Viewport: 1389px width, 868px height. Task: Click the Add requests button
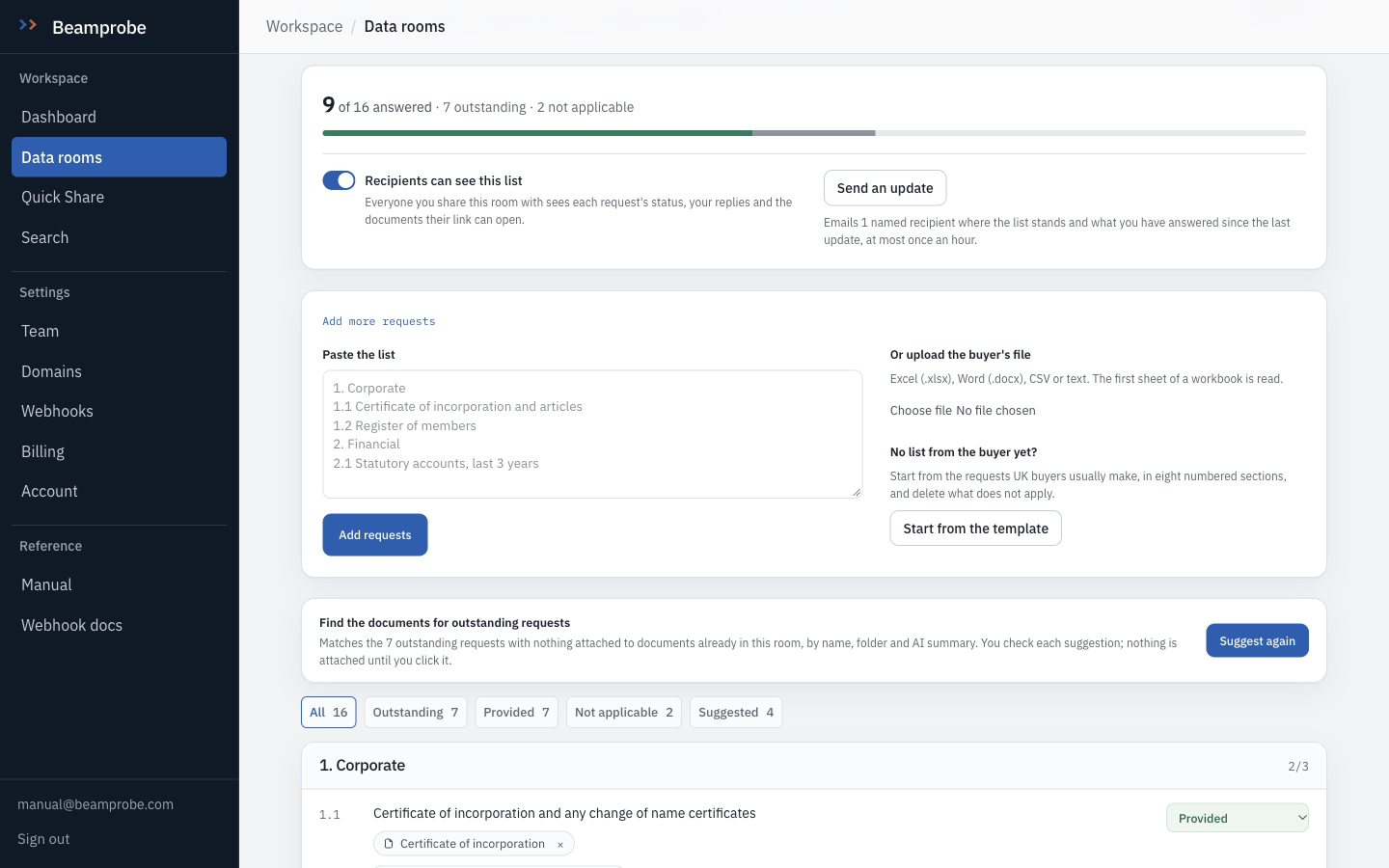(x=375, y=535)
